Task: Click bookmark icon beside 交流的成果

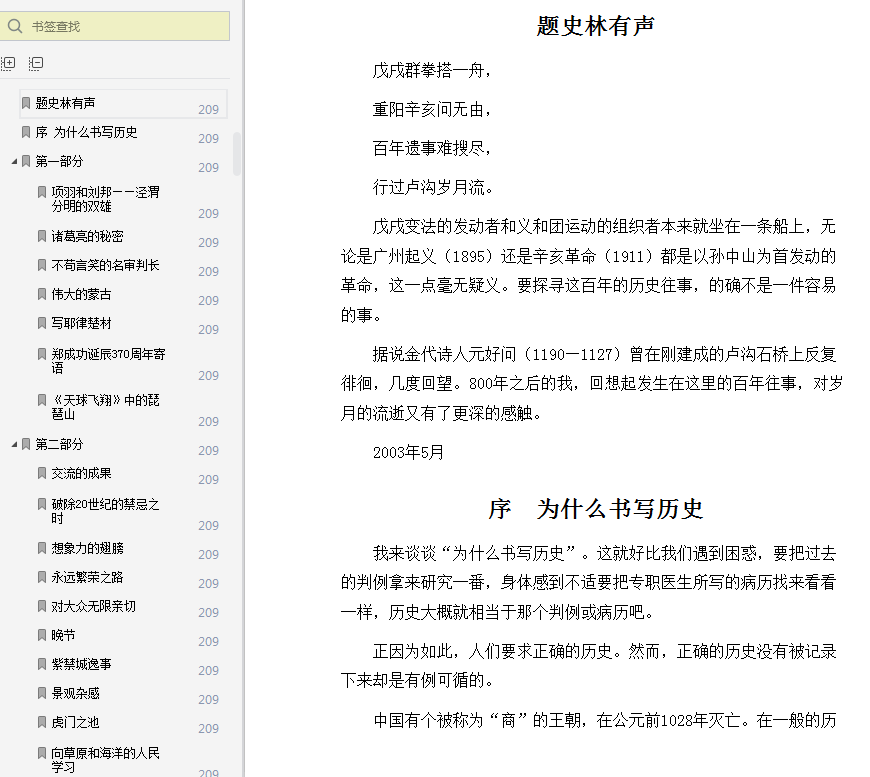Action: 42,473
